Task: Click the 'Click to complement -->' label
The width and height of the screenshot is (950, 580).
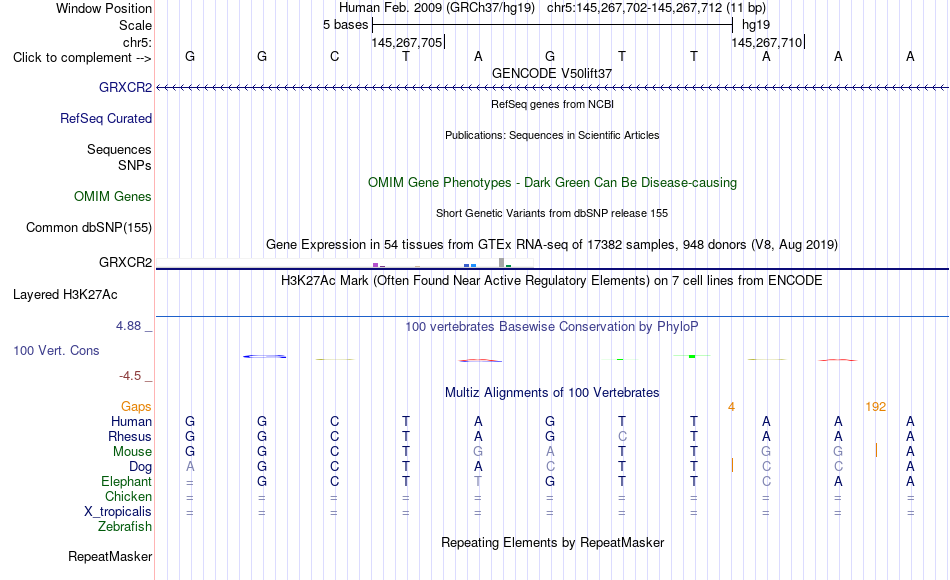Action: point(82,58)
